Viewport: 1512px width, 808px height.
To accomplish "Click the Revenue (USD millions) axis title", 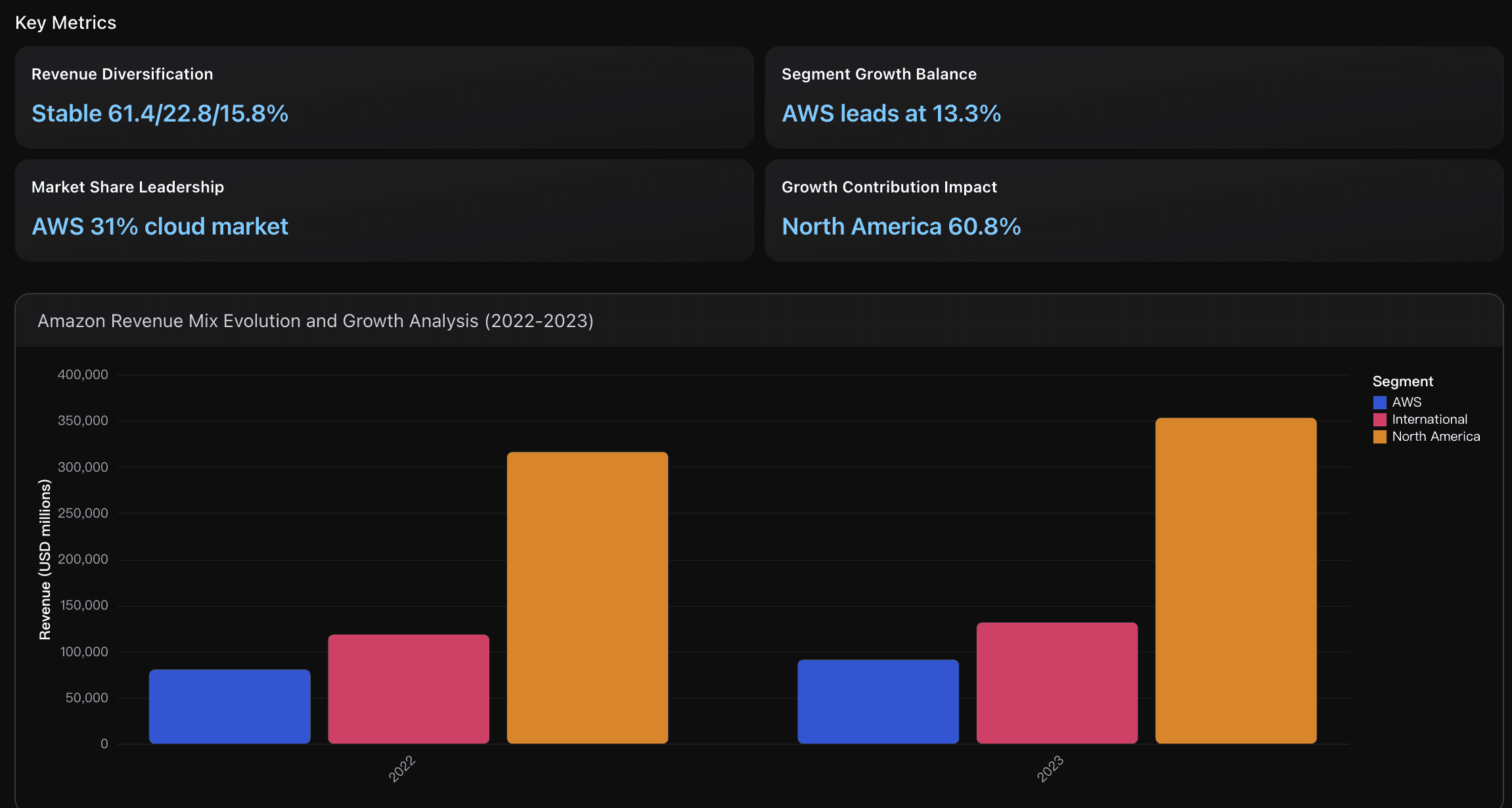I will pyautogui.click(x=45, y=559).
